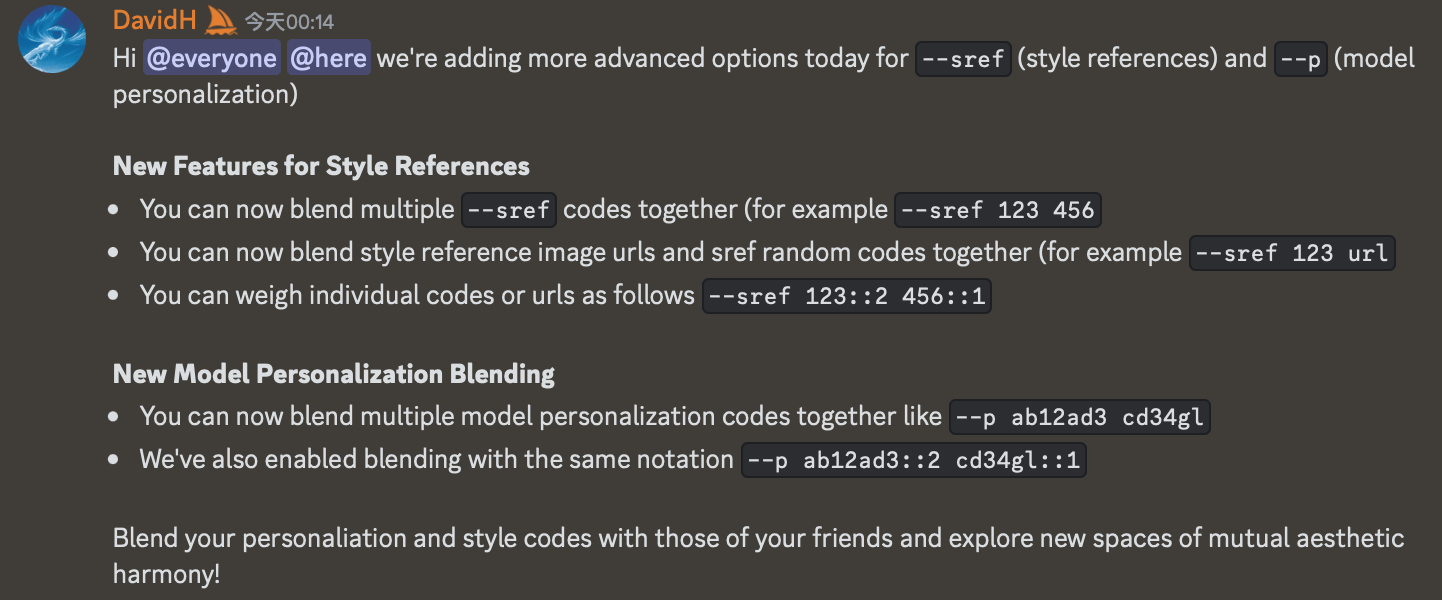The width and height of the screenshot is (1442, 600).
Task: Click the @here mention
Action: [329, 58]
